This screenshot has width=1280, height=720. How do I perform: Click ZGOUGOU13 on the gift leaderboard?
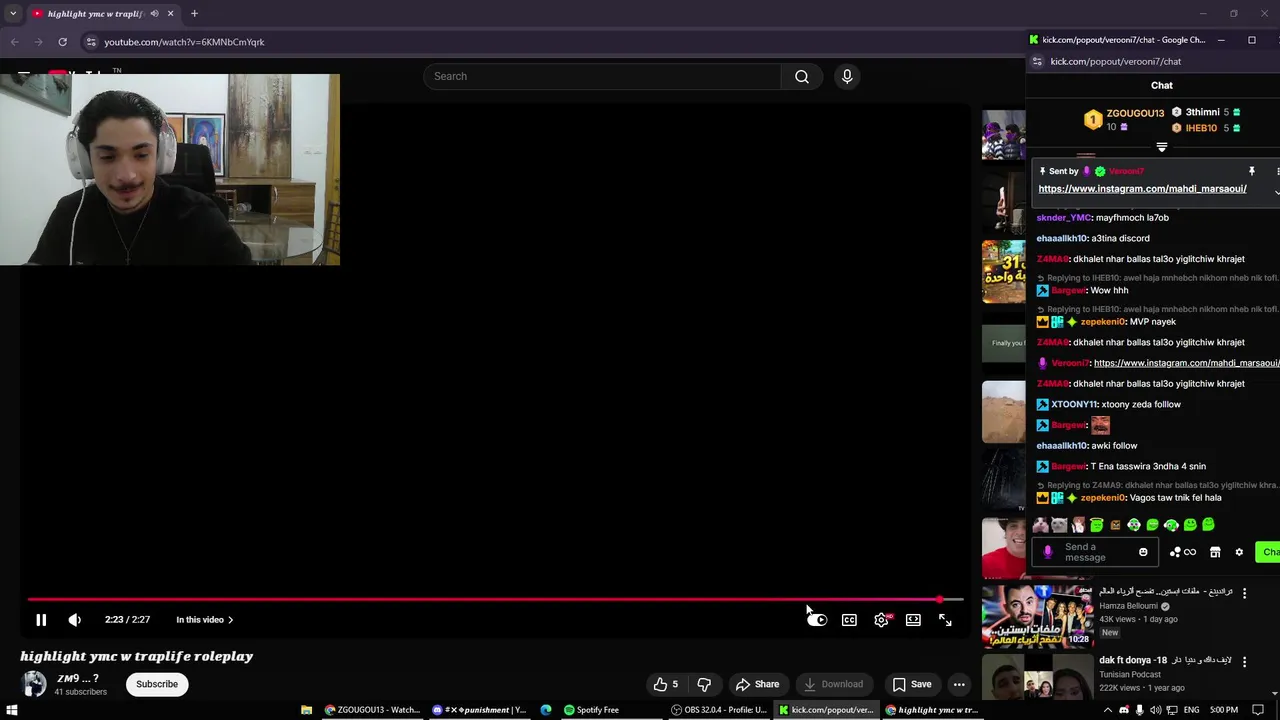point(1135,113)
